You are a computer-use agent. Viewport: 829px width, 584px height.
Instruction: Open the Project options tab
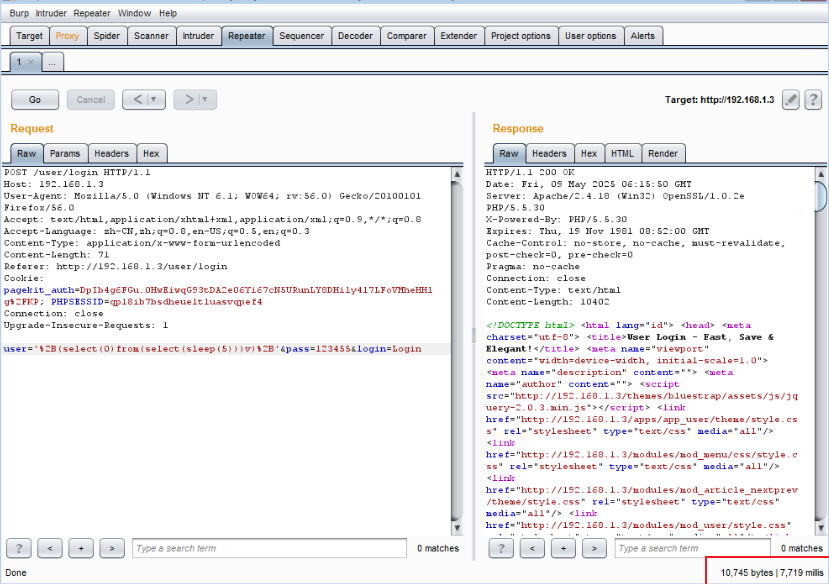pos(521,36)
